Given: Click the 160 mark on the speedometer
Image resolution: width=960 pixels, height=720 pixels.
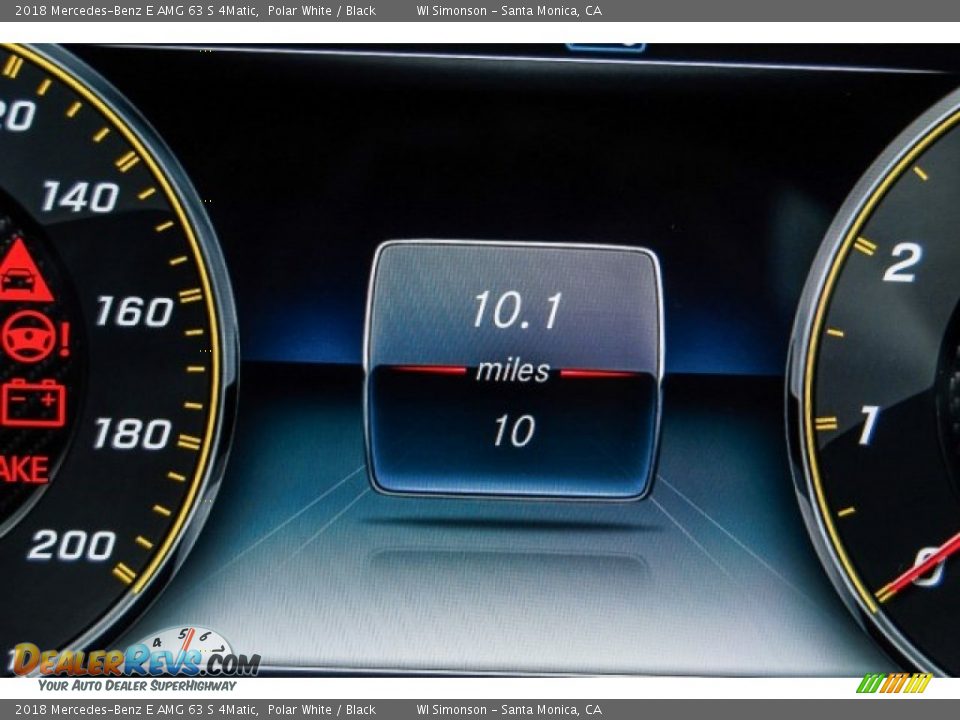Looking at the screenshot, I should tap(134, 312).
